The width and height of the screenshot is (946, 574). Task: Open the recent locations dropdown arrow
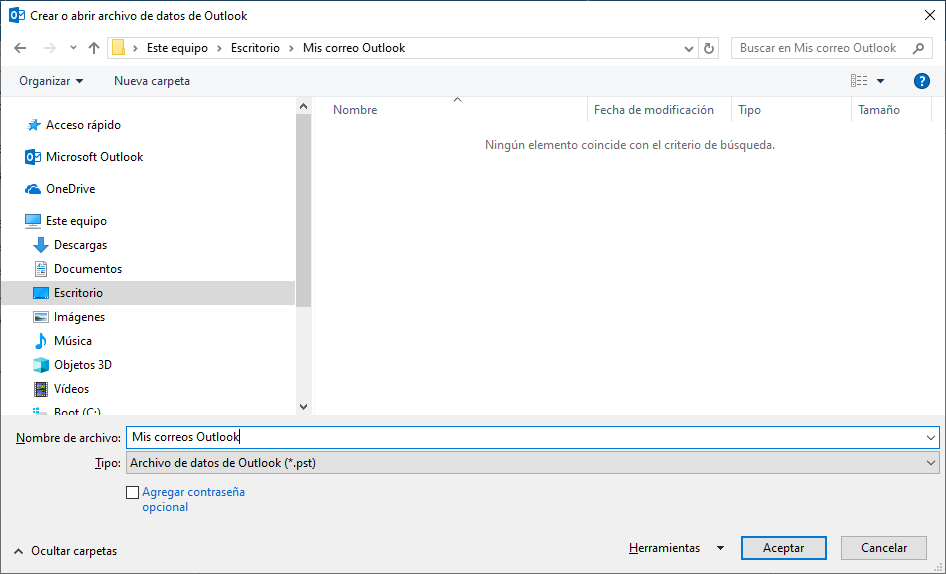tap(73, 48)
